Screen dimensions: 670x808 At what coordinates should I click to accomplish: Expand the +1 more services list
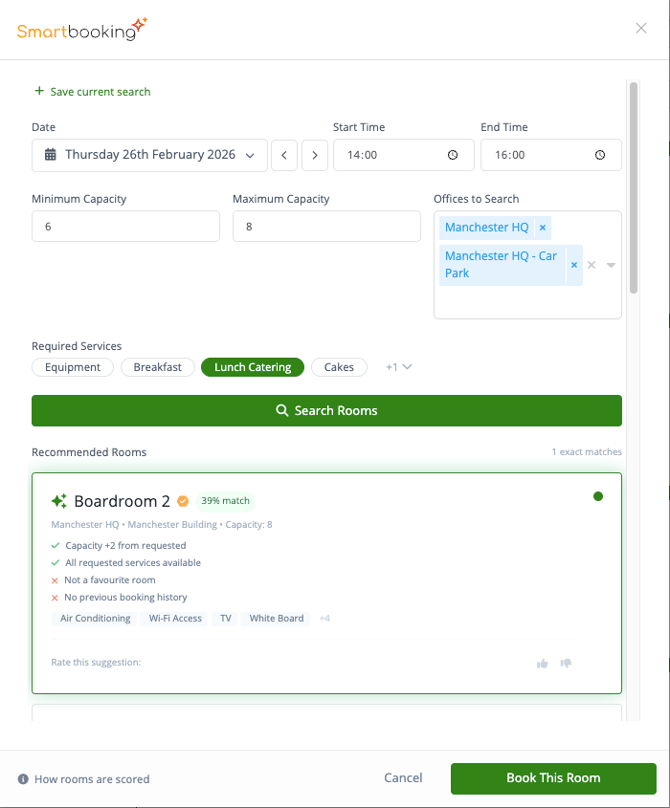click(399, 367)
